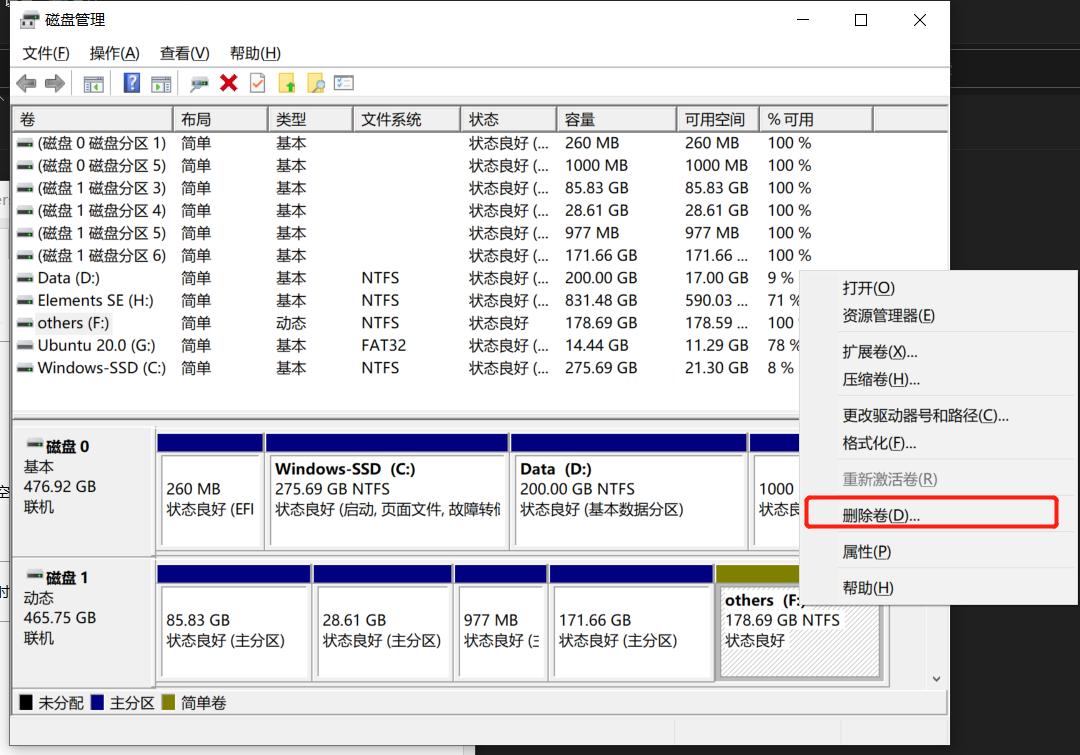This screenshot has width=1080, height=755.
Task: Sort by the % 可用 column header
Action: (x=816, y=119)
